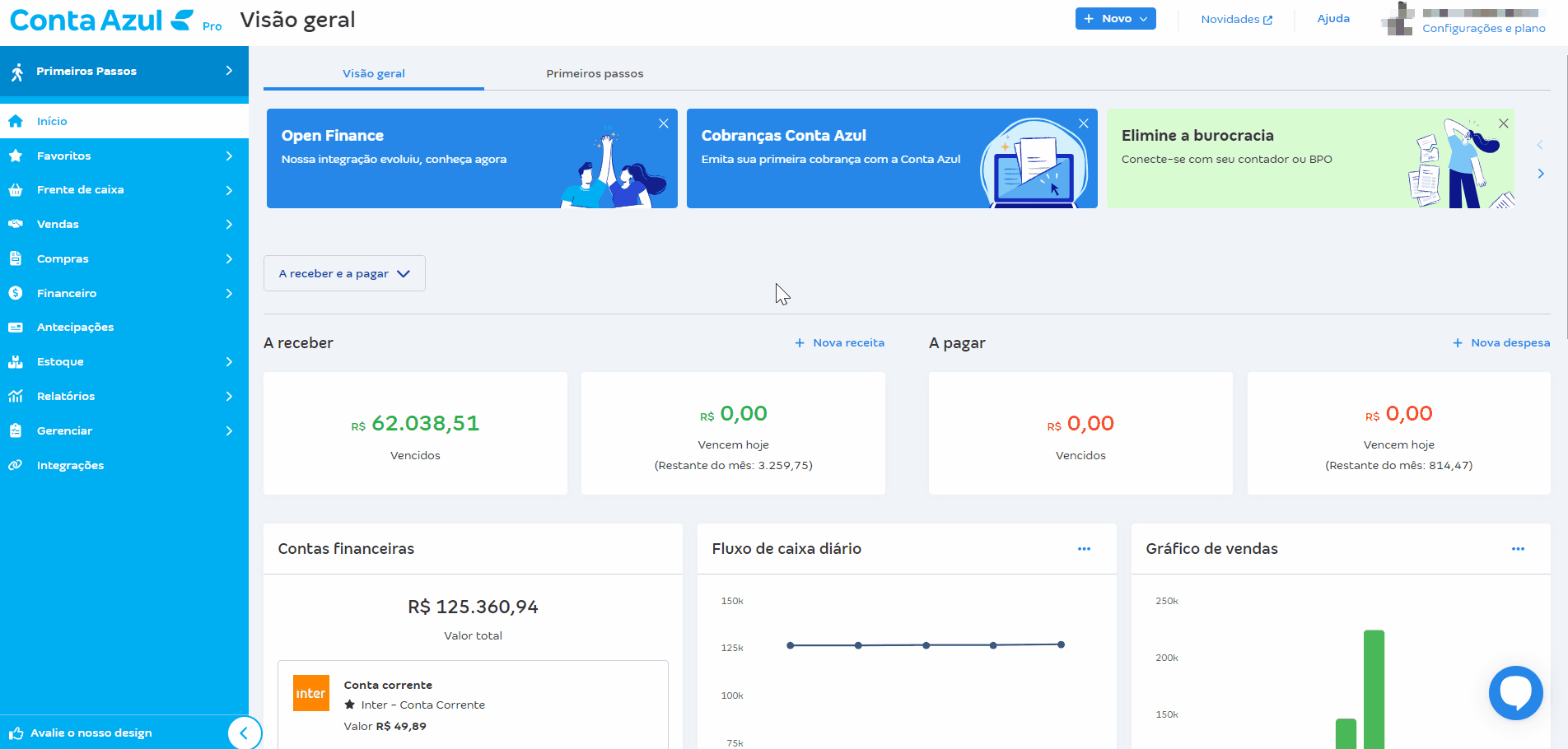Click the Primeiros Passos walking person icon
Viewport: 1568px width, 749px height.
pos(16,72)
